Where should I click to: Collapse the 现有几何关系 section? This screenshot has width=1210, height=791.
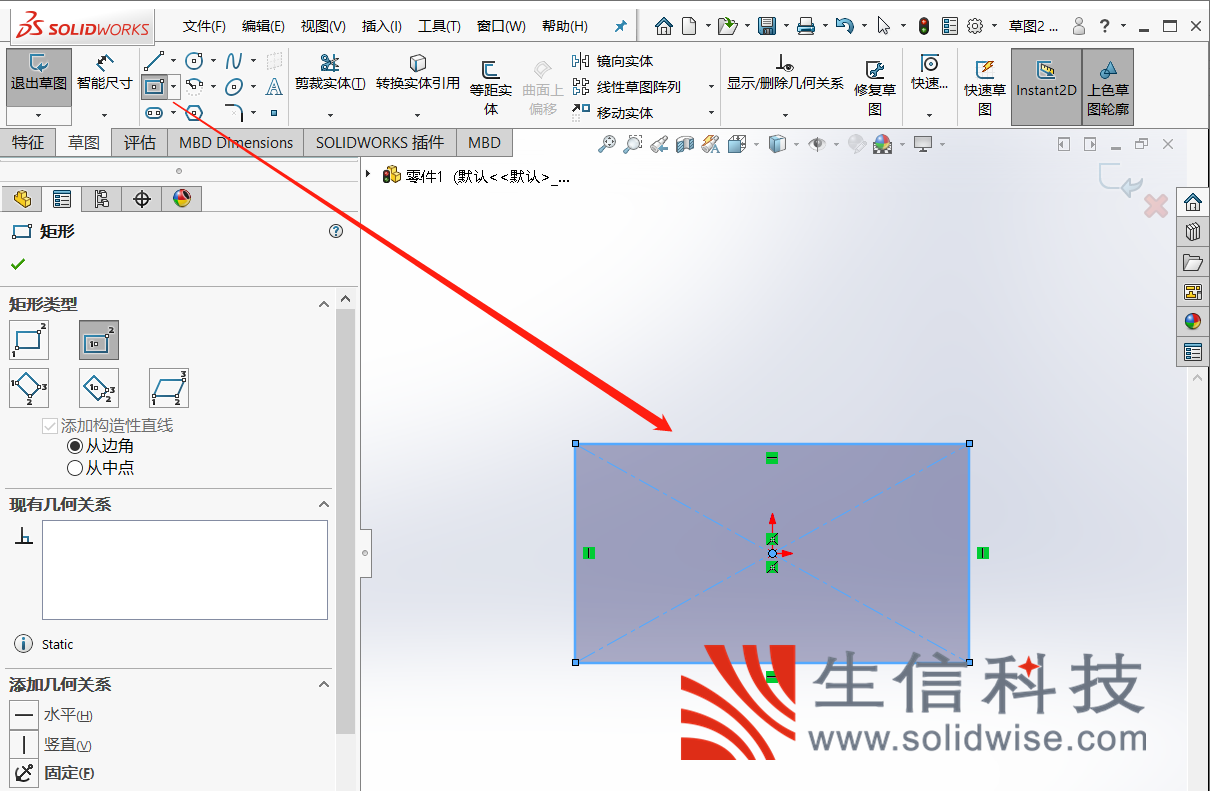324,505
